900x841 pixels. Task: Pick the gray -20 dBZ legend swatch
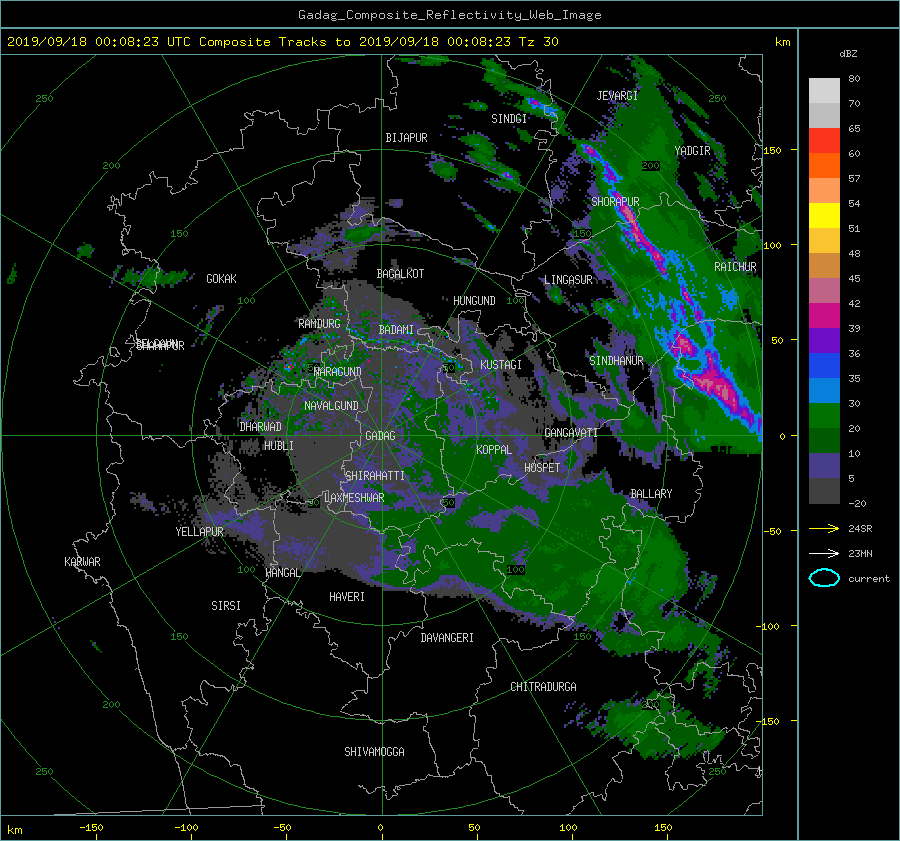824,491
